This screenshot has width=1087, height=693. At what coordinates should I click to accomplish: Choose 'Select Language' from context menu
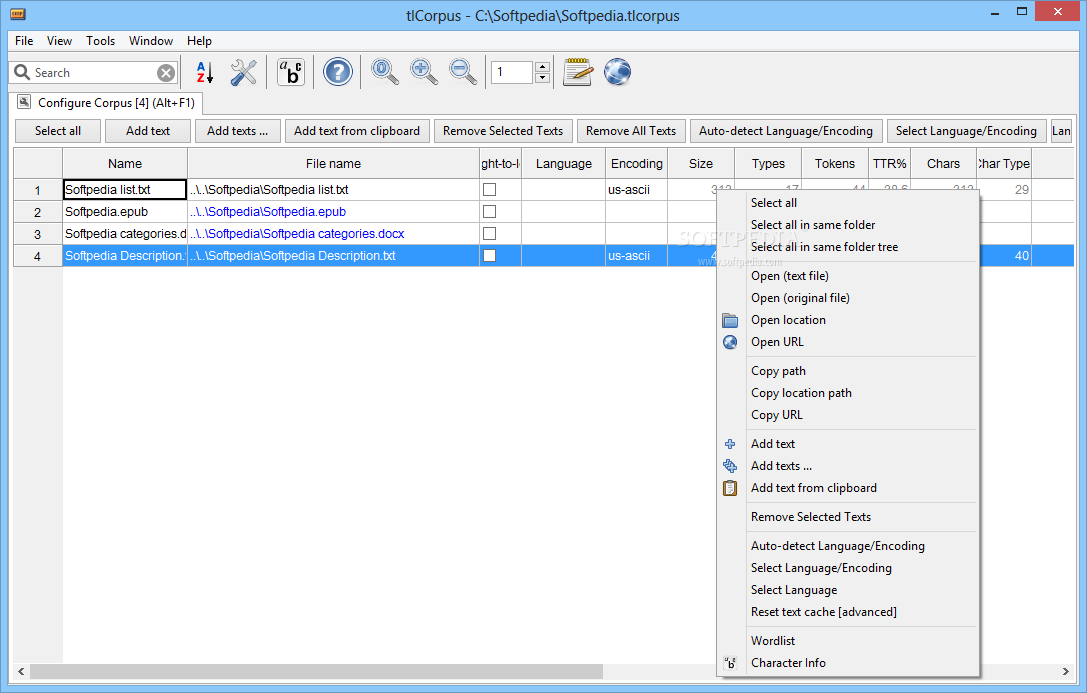click(848, 590)
